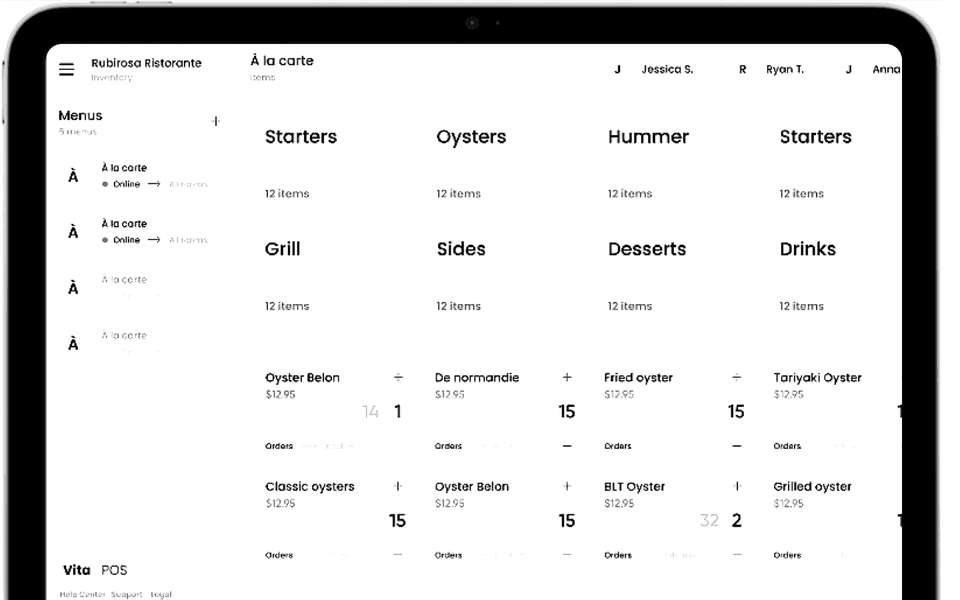
Task: Remove one BLT Oyster using its minus
Action: coord(737,554)
